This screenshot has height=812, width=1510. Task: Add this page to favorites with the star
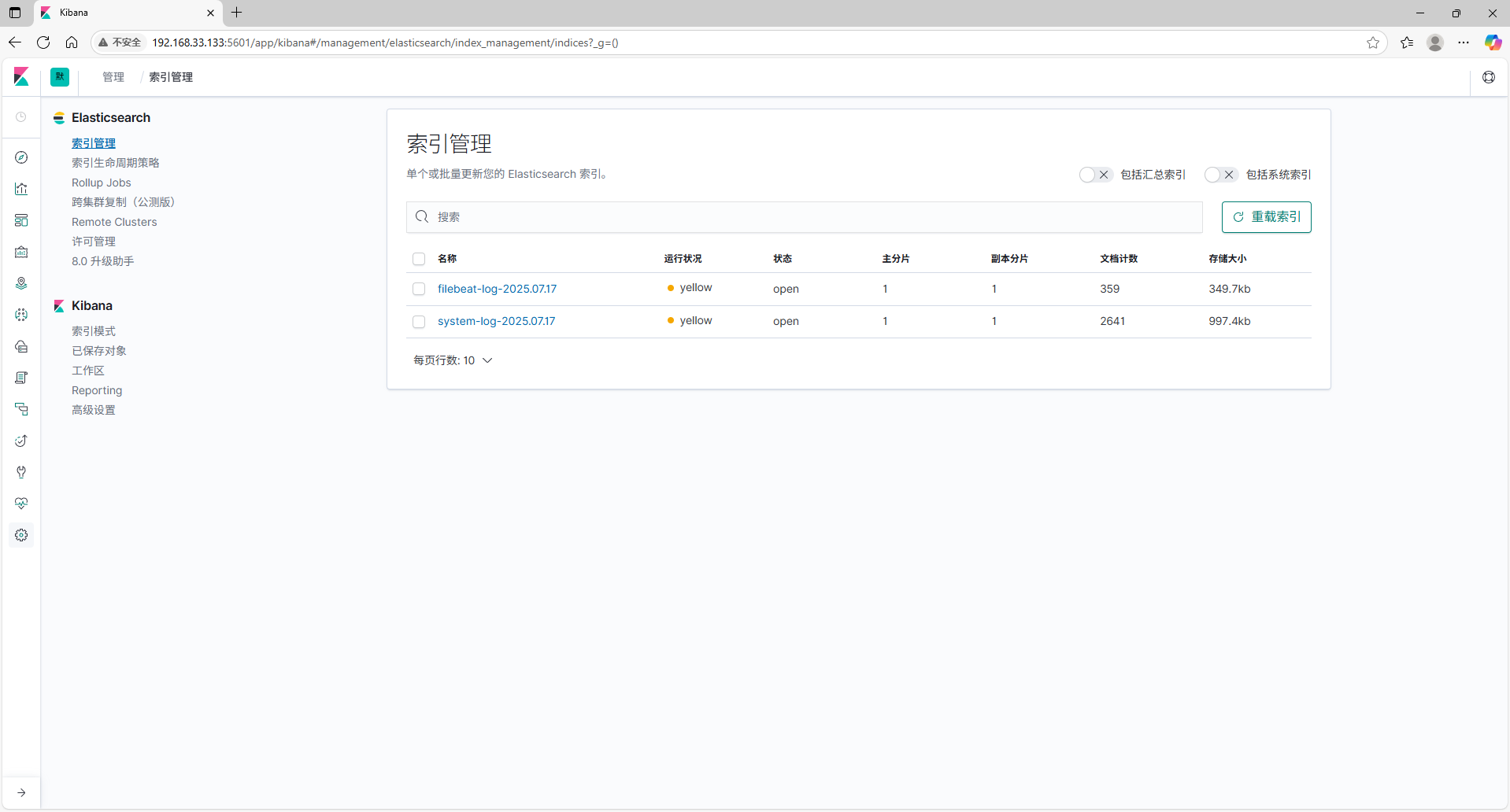[1373, 42]
